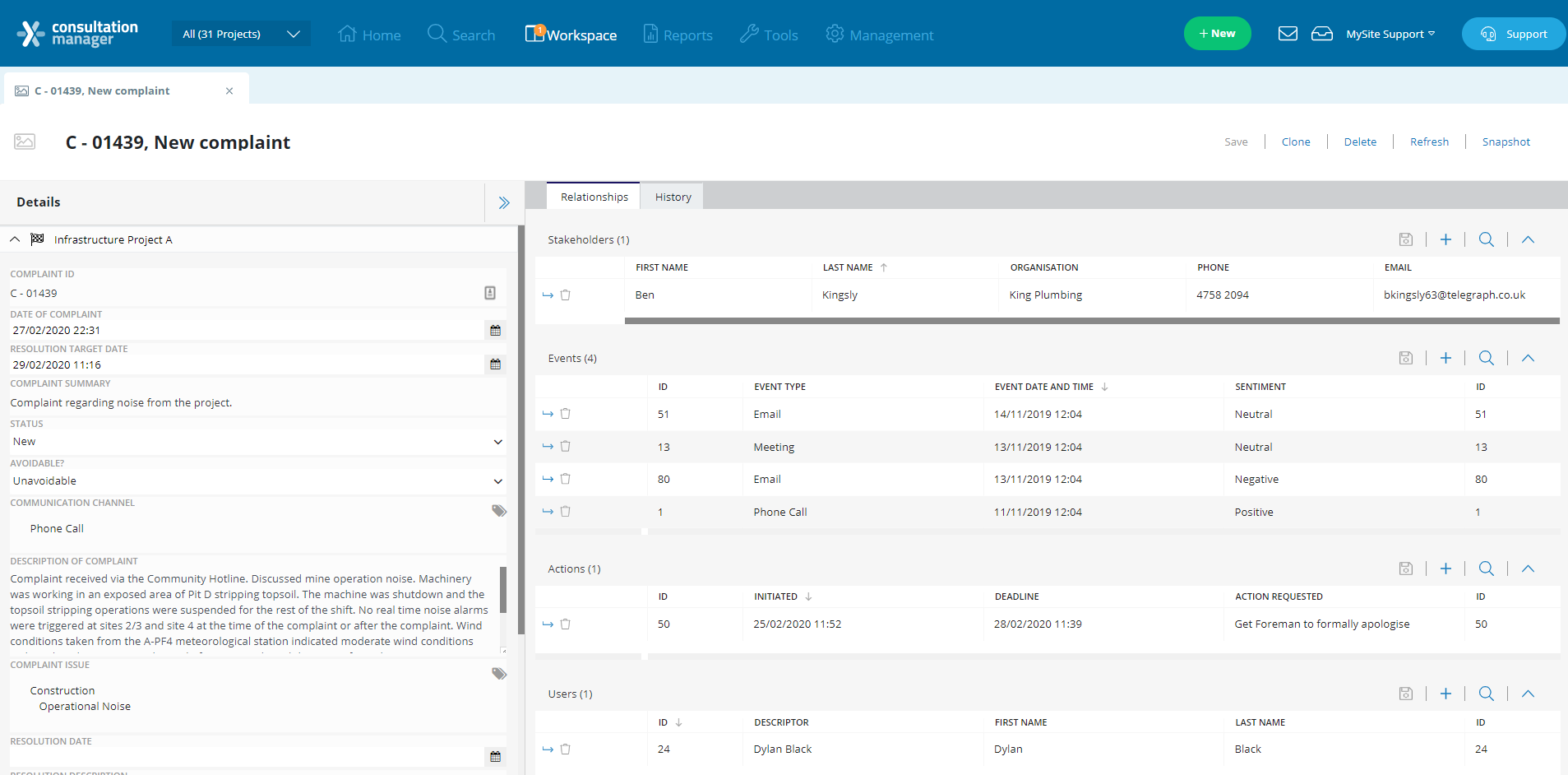Sort stakeholders by Last Name column
This screenshot has height=775, width=1568.
tap(855, 267)
